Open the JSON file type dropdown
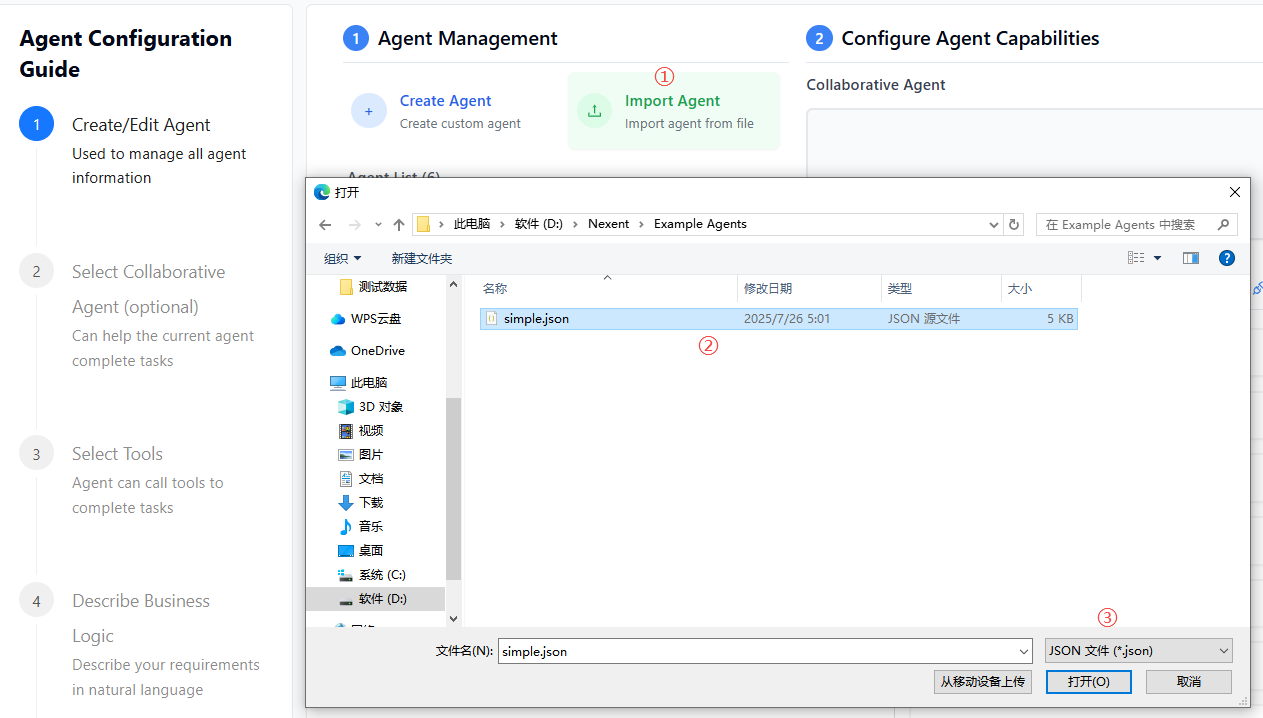 coord(1138,651)
